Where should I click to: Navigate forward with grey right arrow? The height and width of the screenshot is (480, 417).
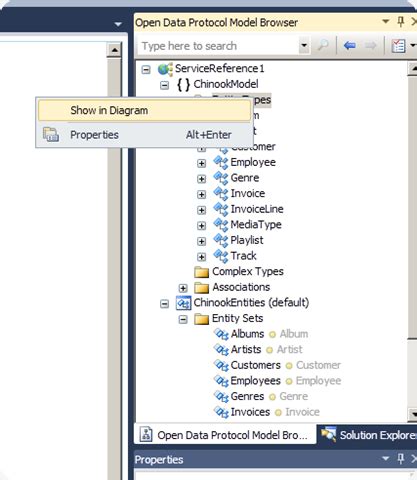(x=370, y=45)
